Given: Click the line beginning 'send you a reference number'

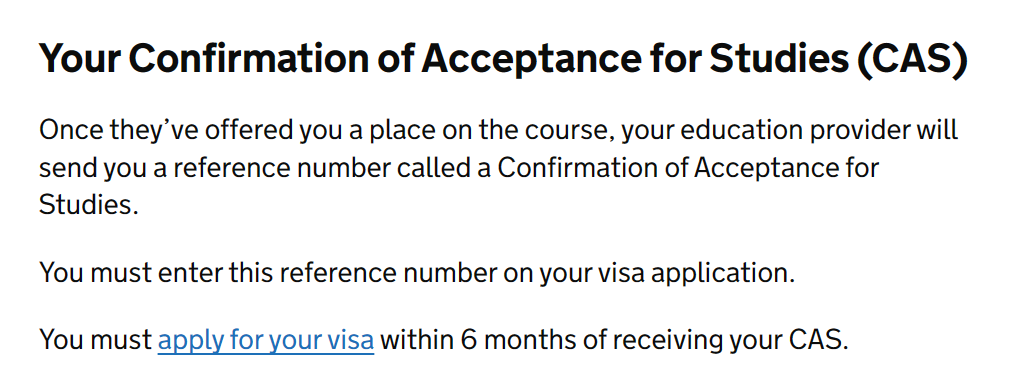Looking at the screenshot, I should point(459,168).
